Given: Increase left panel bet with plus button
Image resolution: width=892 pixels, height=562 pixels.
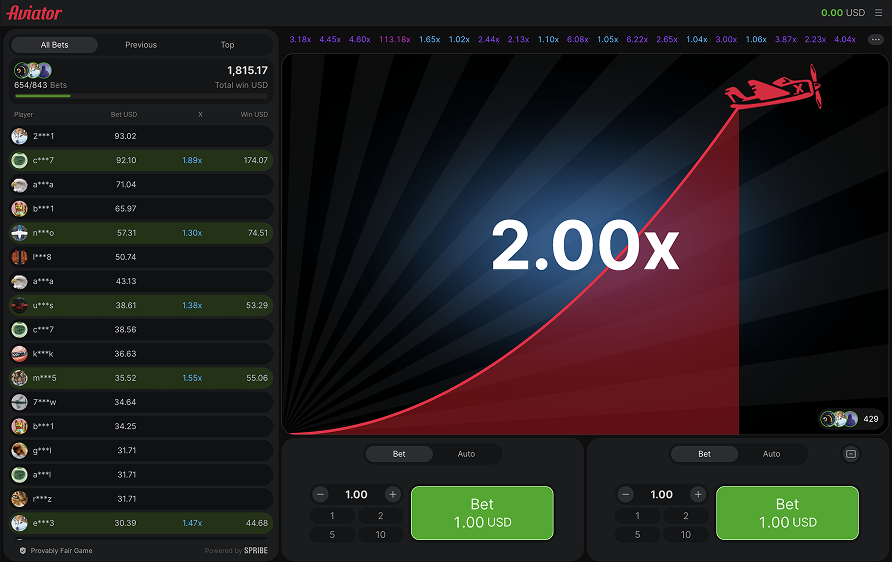Looking at the screenshot, I should click(393, 494).
